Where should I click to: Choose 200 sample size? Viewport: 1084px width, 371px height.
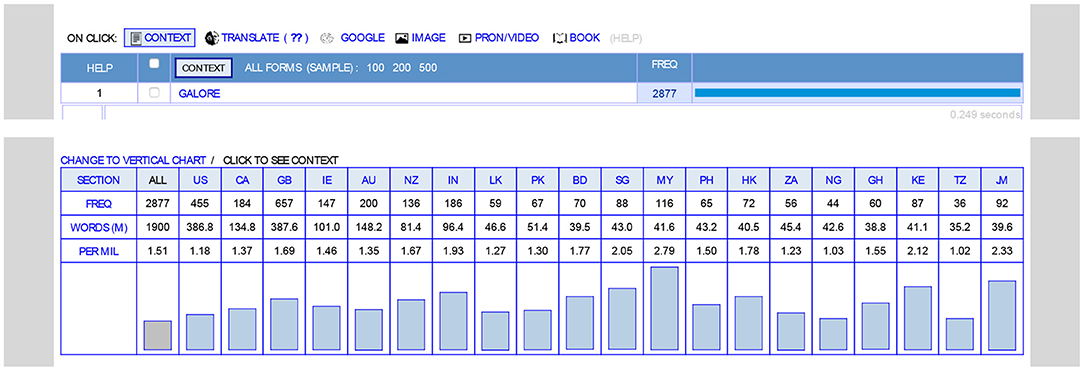[401, 68]
